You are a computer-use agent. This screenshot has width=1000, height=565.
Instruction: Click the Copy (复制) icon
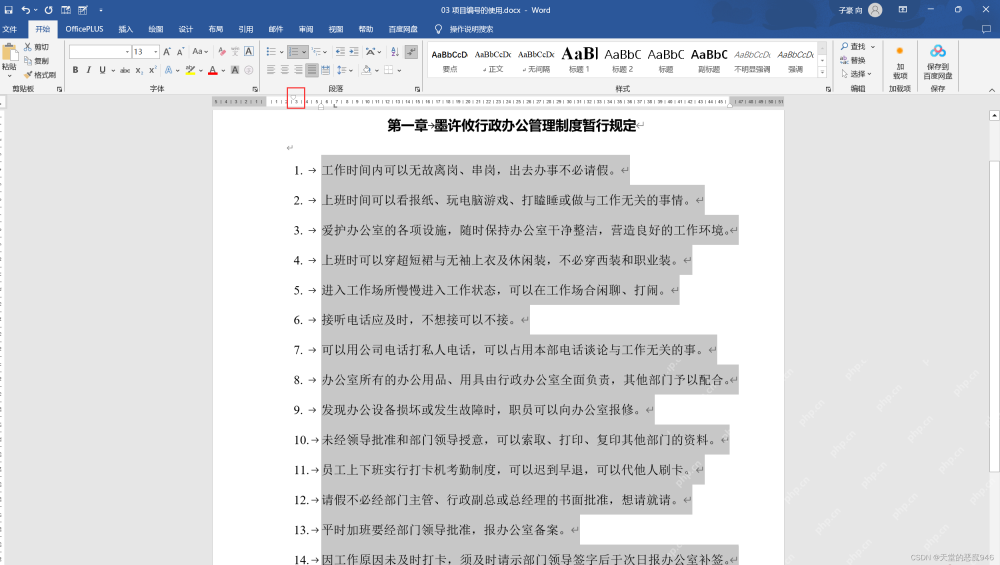(x=28, y=61)
